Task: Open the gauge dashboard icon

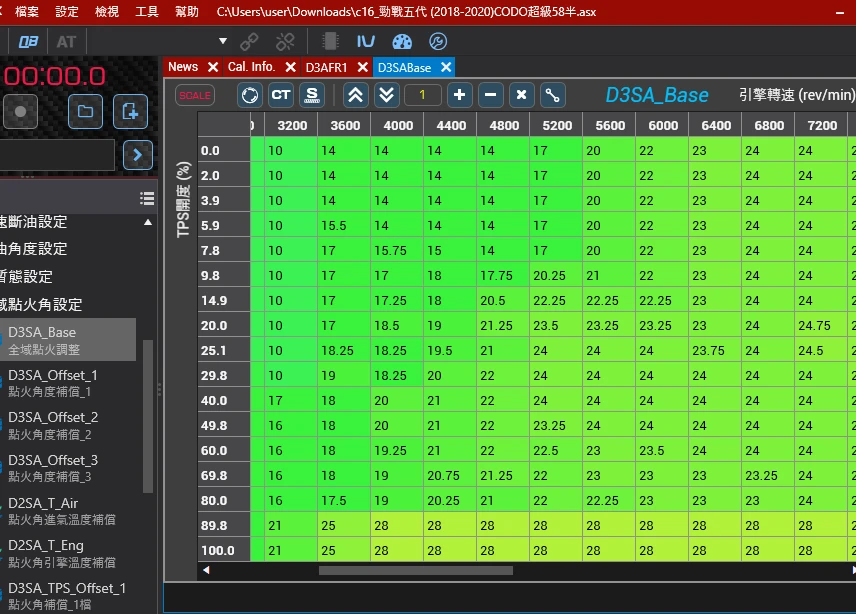Action: 402,41
